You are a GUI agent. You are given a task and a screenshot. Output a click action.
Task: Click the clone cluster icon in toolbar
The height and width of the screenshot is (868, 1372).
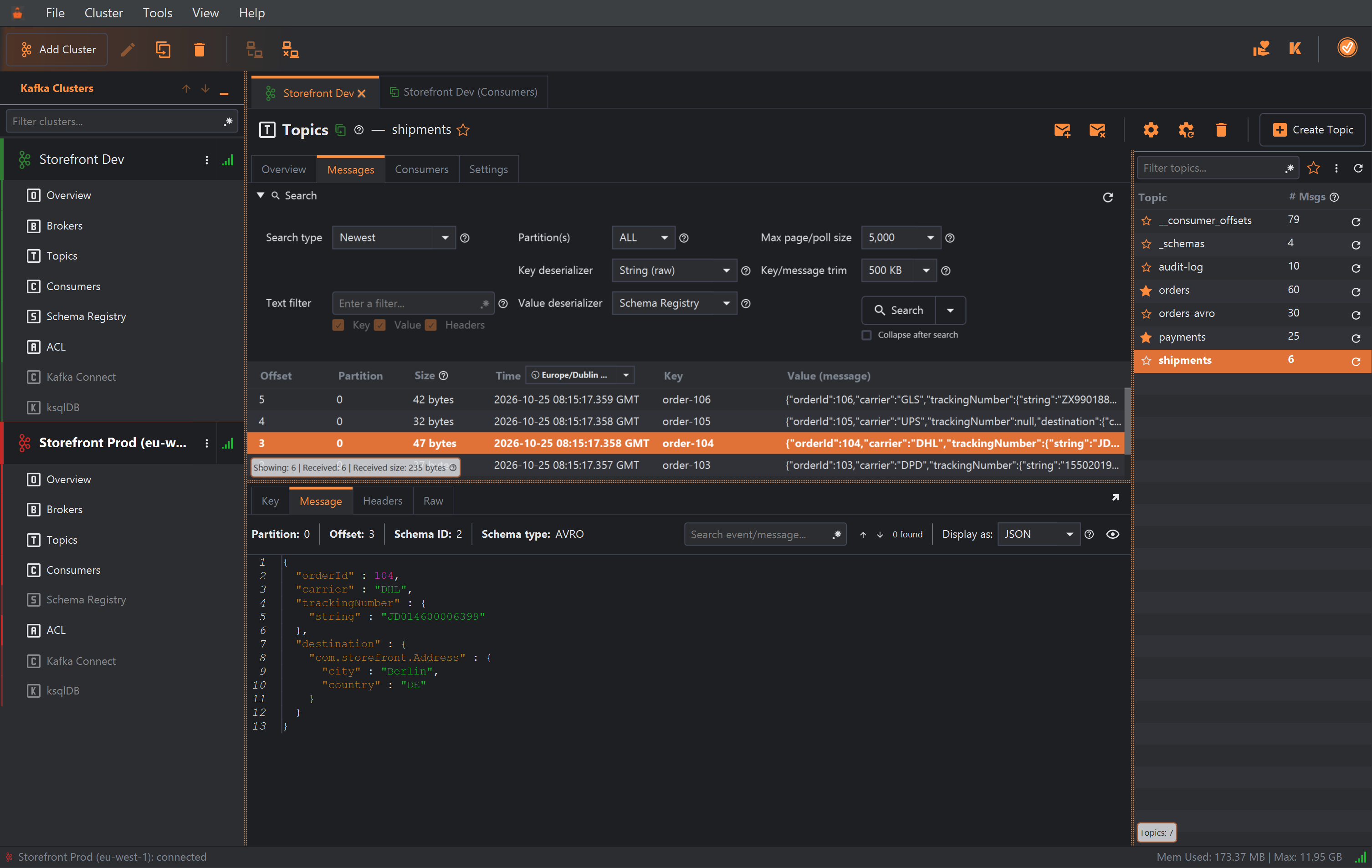coord(163,50)
